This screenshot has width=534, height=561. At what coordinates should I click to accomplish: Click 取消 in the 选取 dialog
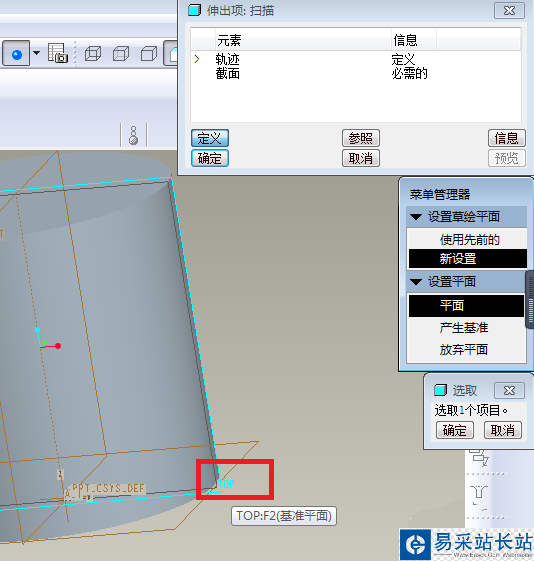pyautogui.click(x=503, y=430)
